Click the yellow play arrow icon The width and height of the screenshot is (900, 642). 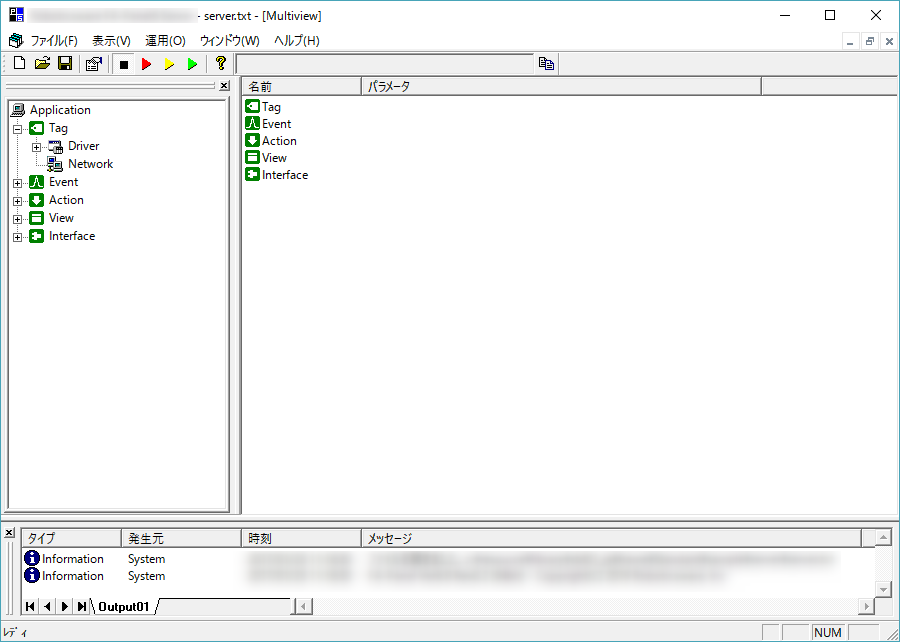coord(169,64)
